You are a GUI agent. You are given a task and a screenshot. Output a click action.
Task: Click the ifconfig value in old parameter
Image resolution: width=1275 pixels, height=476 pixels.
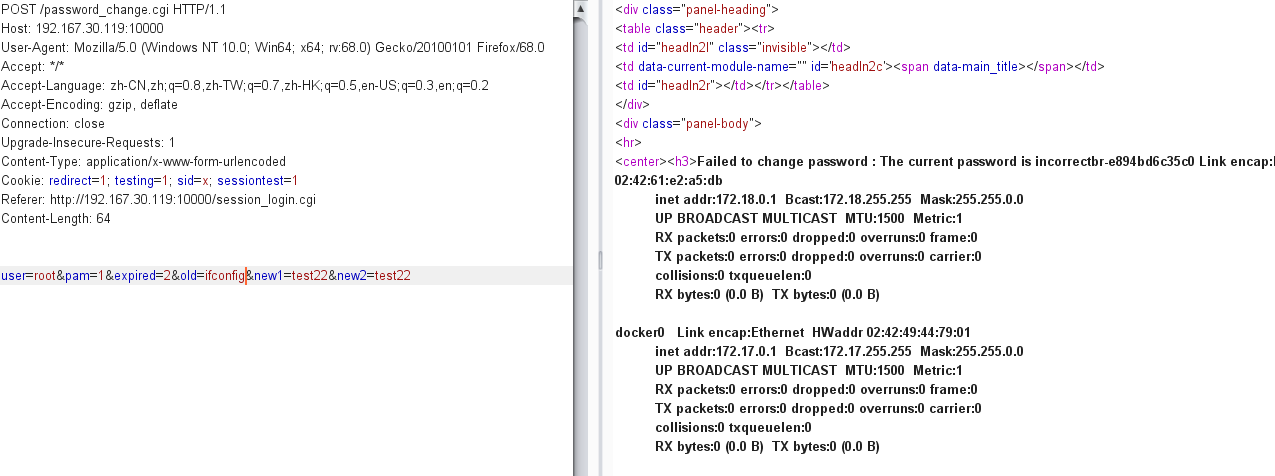pyautogui.click(x=224, y=275)
